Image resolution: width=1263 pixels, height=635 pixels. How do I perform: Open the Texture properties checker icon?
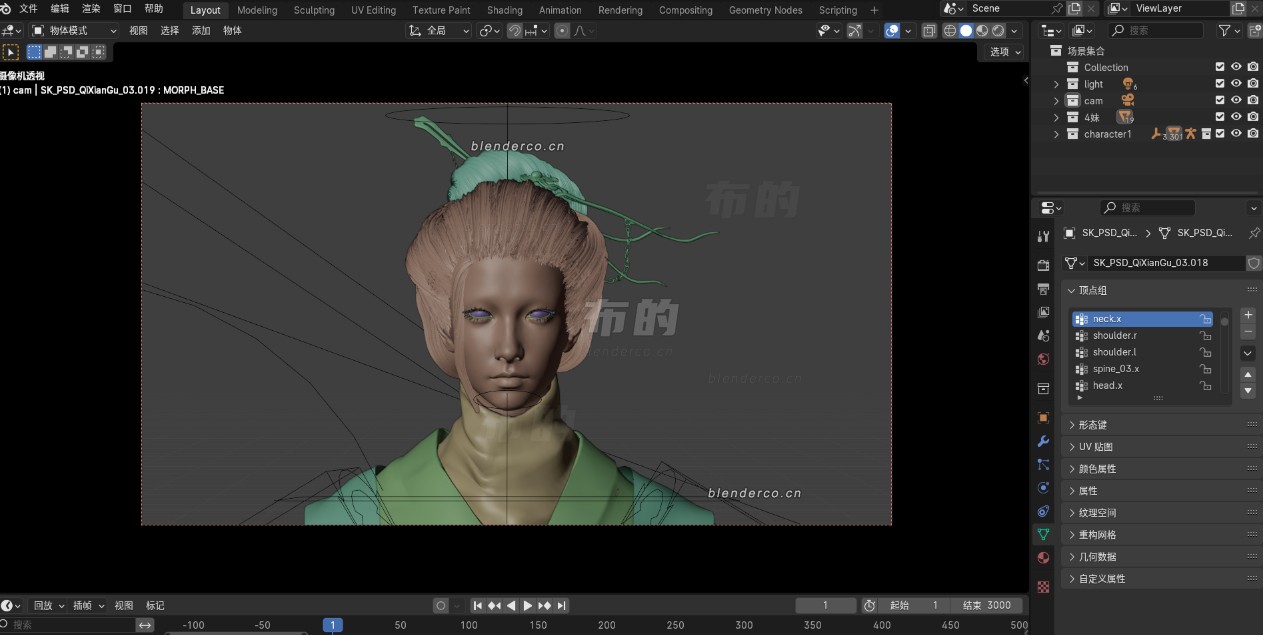click(1043, 587)
